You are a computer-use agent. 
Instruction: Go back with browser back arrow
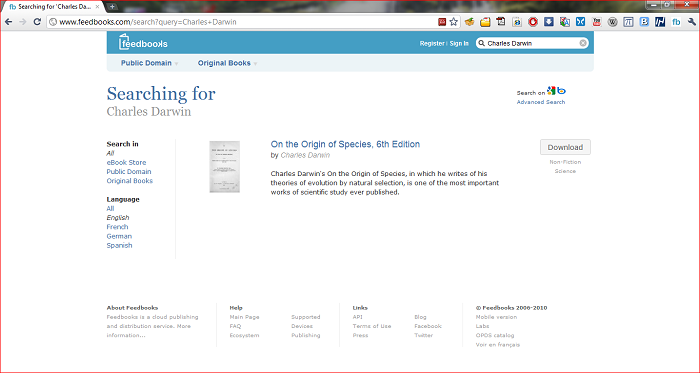pos(8,22)
